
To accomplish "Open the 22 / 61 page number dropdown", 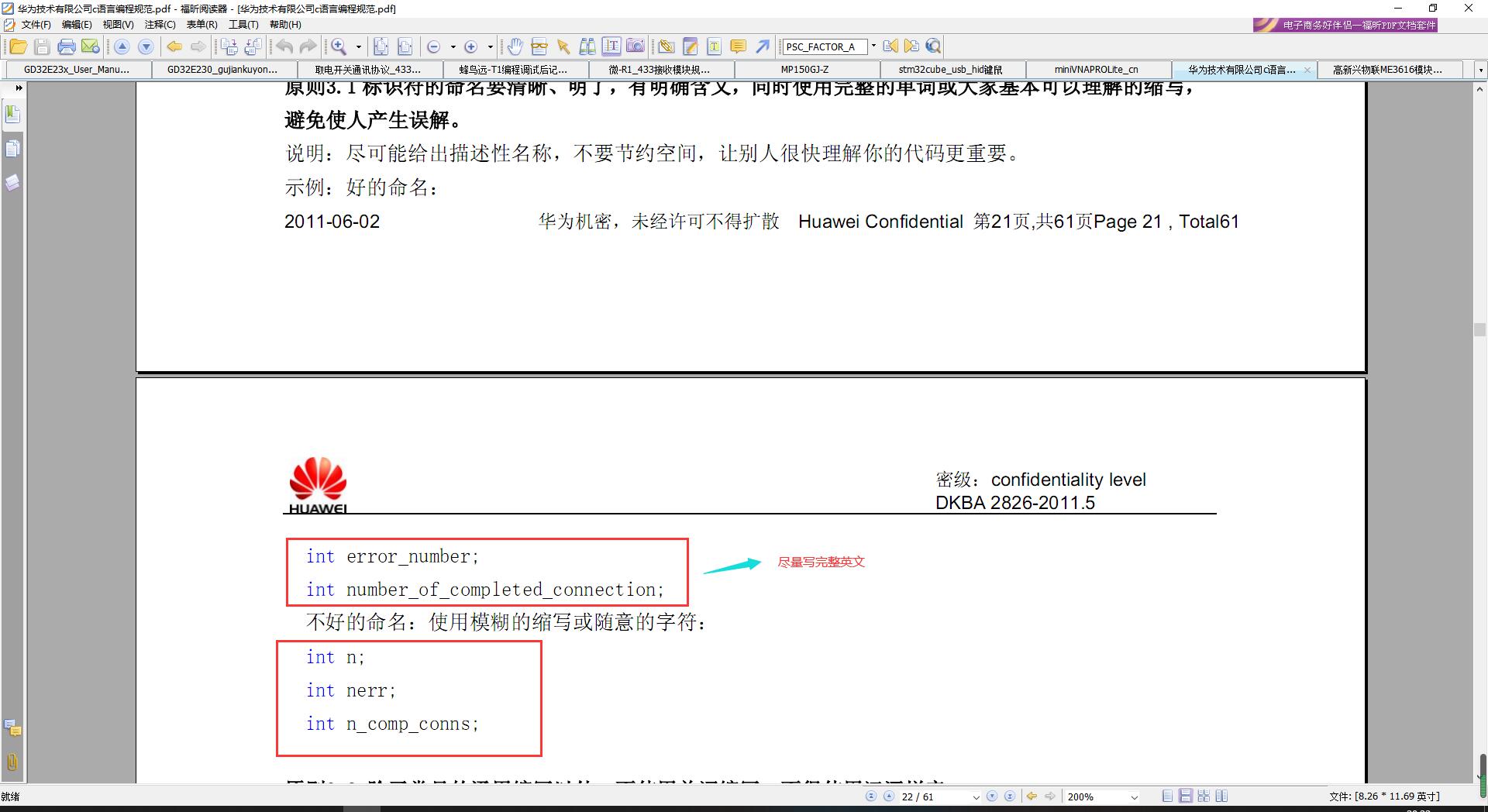I will tap(976, 797).
